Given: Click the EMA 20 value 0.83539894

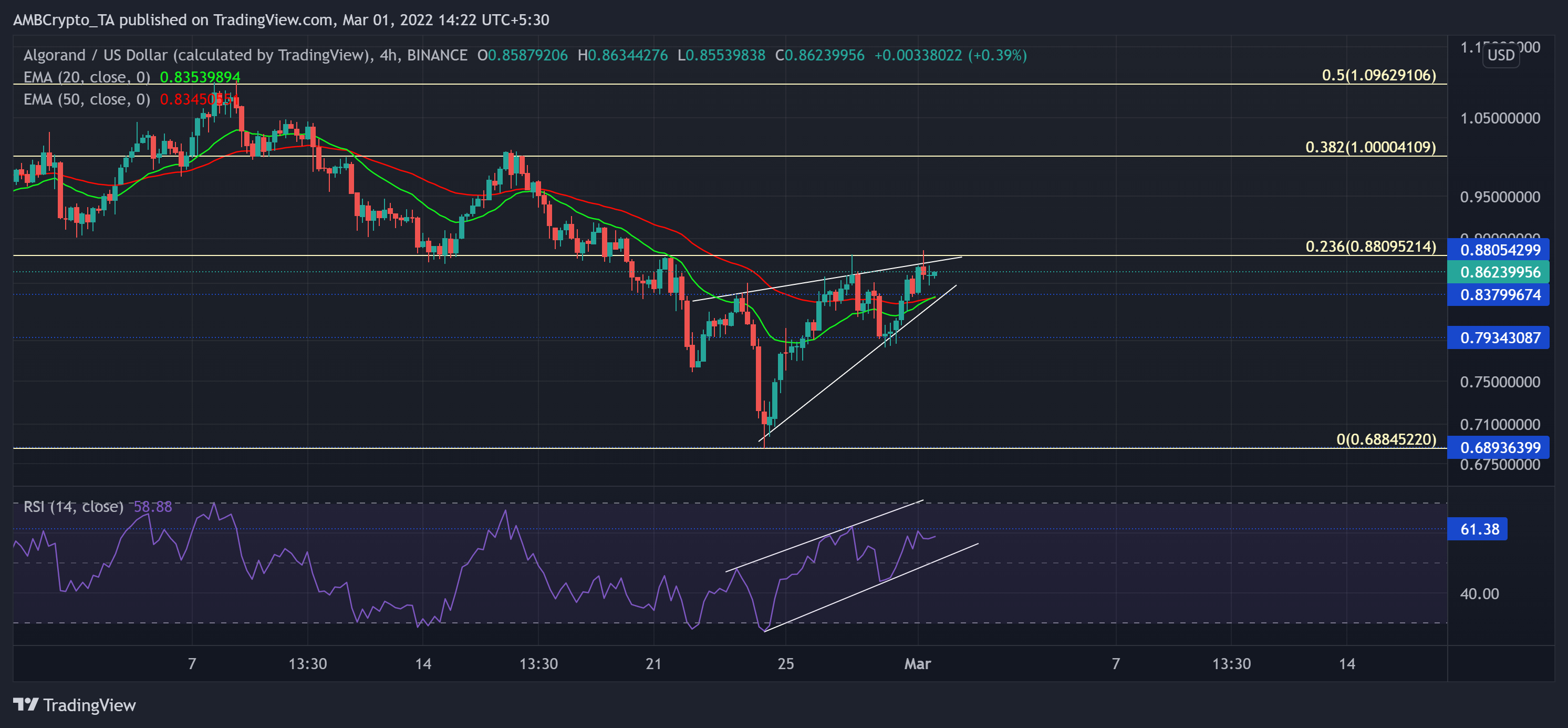Looking at the screenshot, I should pyautogui.click(x=200, y=77).
